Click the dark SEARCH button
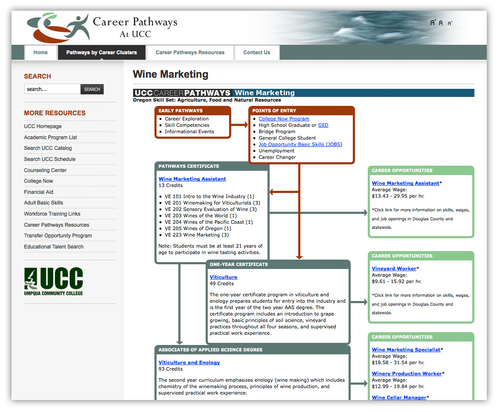The width and height of the screenshot is (500, 412). click(92, 89)
